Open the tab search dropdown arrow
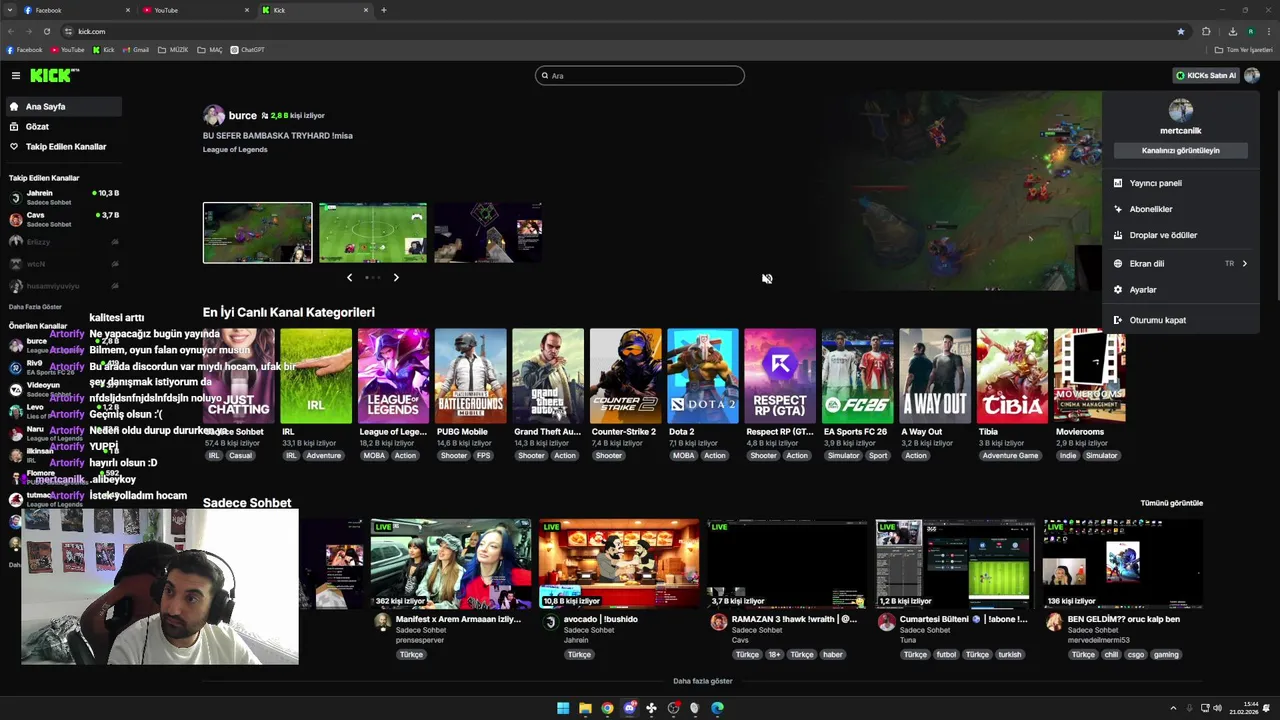Viewport: 1280px width, 720px height. [10, 10]
